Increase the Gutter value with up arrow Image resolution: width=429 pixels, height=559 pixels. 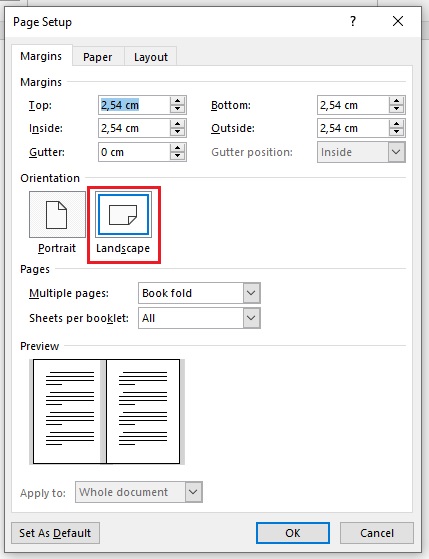(177, 148)
